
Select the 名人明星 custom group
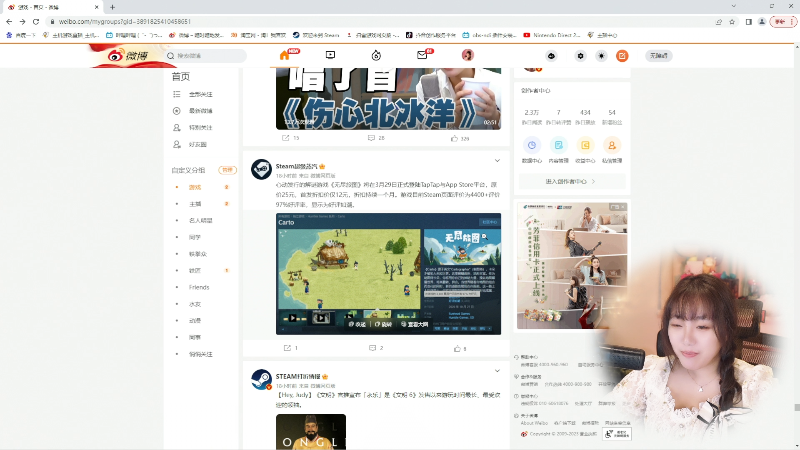[x=201, y=220]
